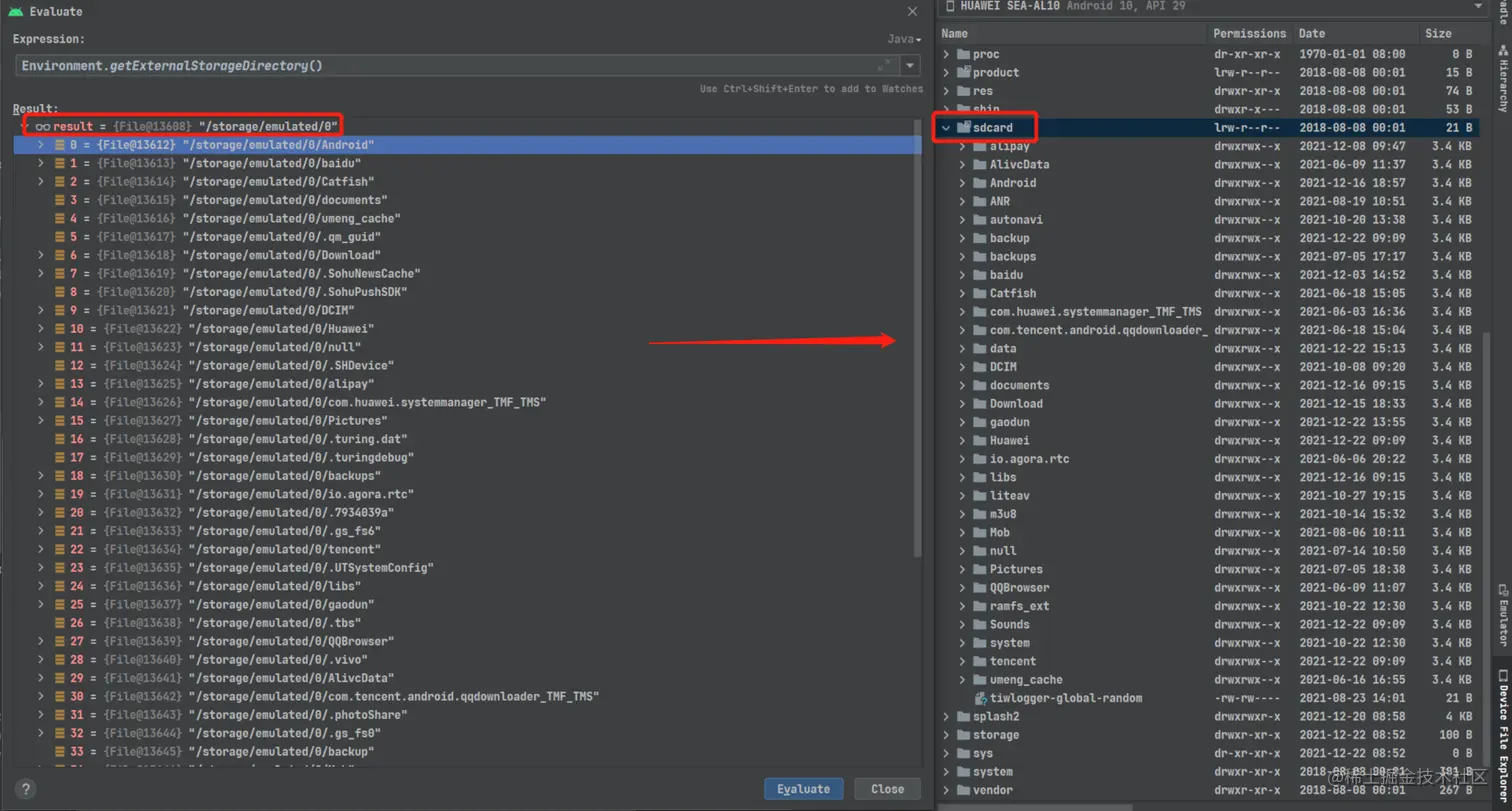Click the splash2 folder icon
This screenshot has width=1512, height=811.
(964, 716)
